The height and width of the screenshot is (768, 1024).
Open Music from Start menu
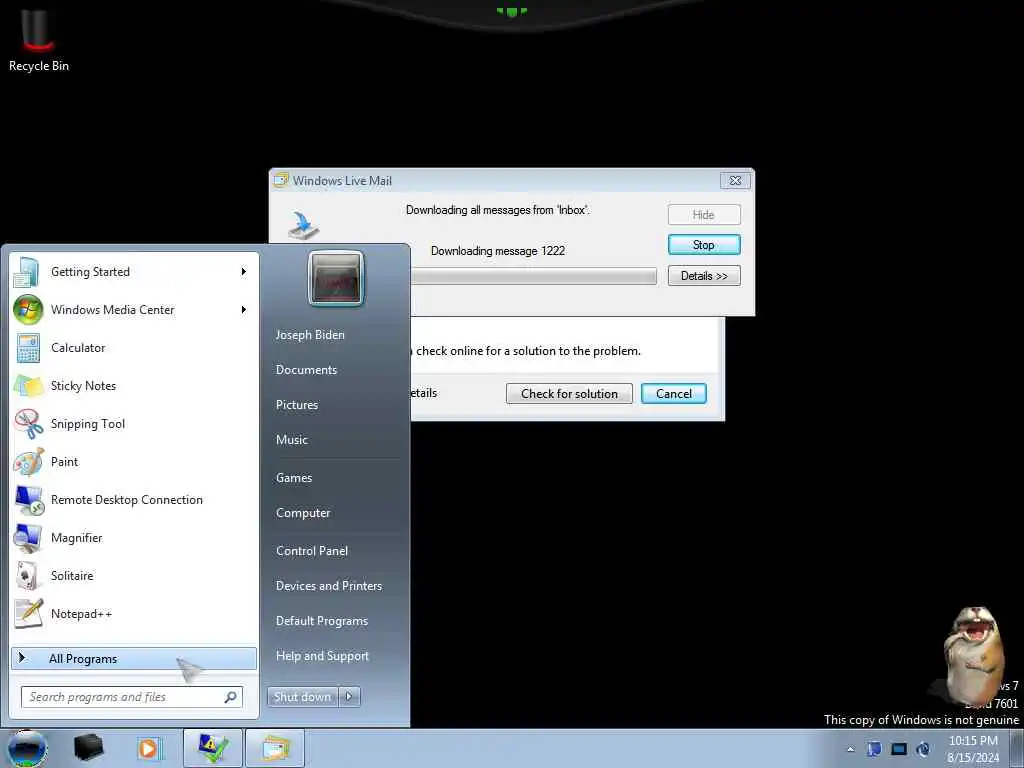point(292,440)
